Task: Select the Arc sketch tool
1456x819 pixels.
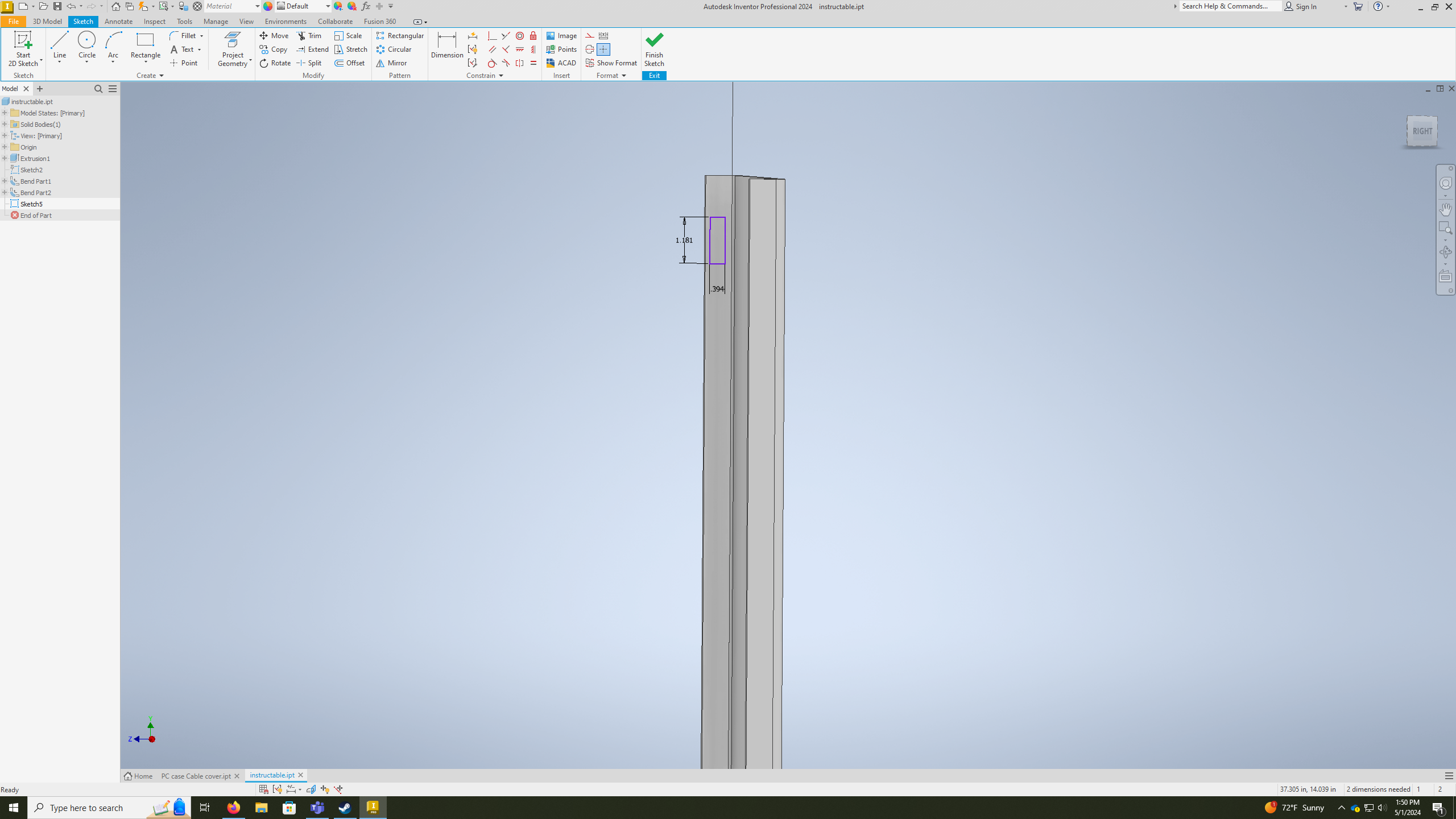Action: 113,45
